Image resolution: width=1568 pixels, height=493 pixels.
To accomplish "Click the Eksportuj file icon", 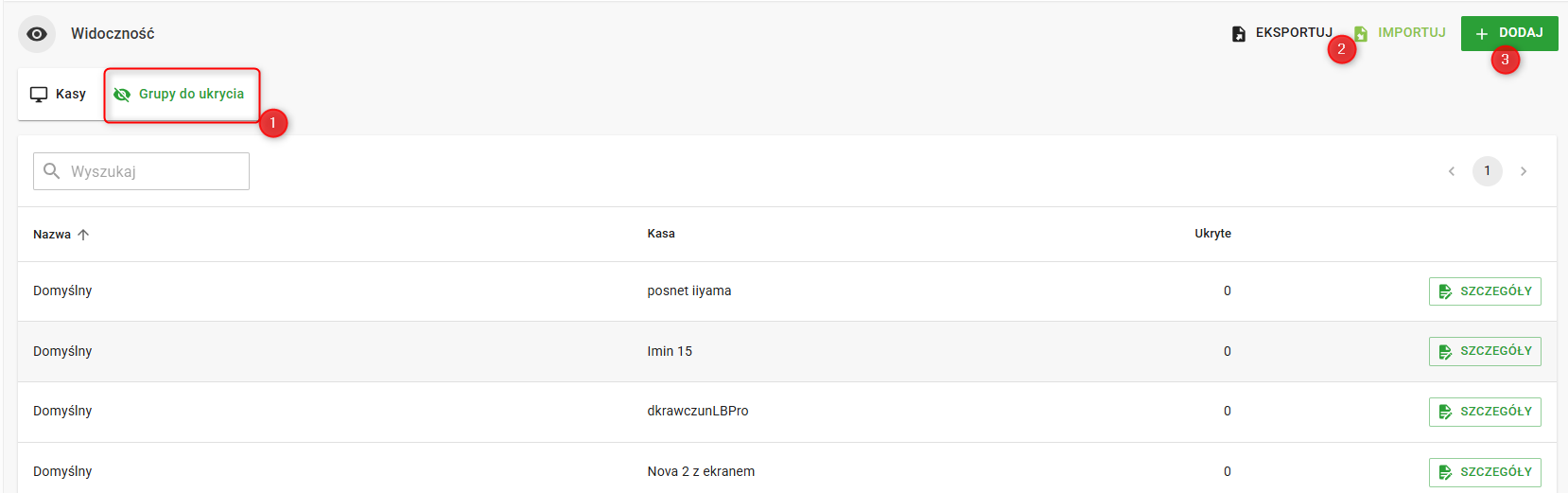I will [1239, 34].
